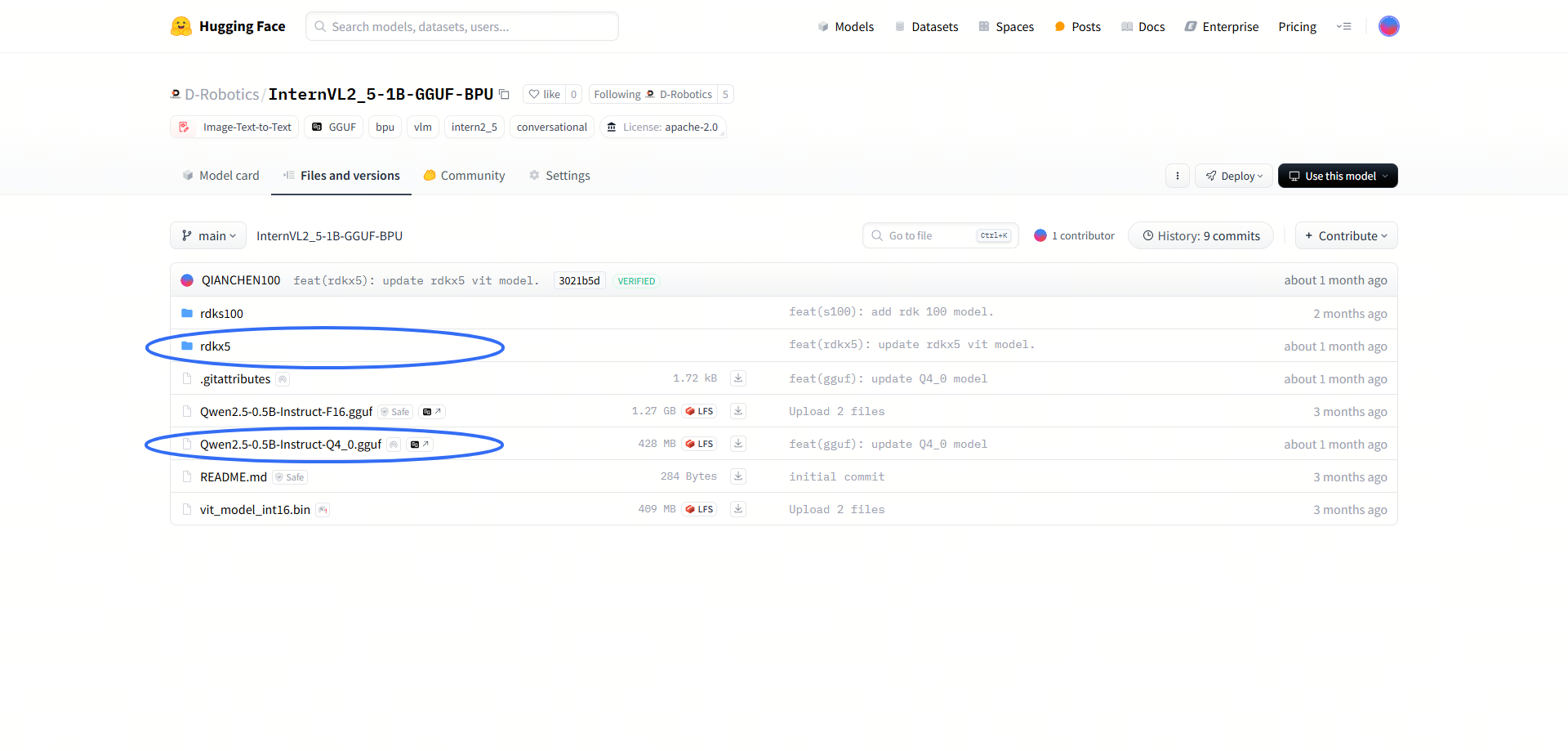Expand the Contribute menu

point(1346,235)
